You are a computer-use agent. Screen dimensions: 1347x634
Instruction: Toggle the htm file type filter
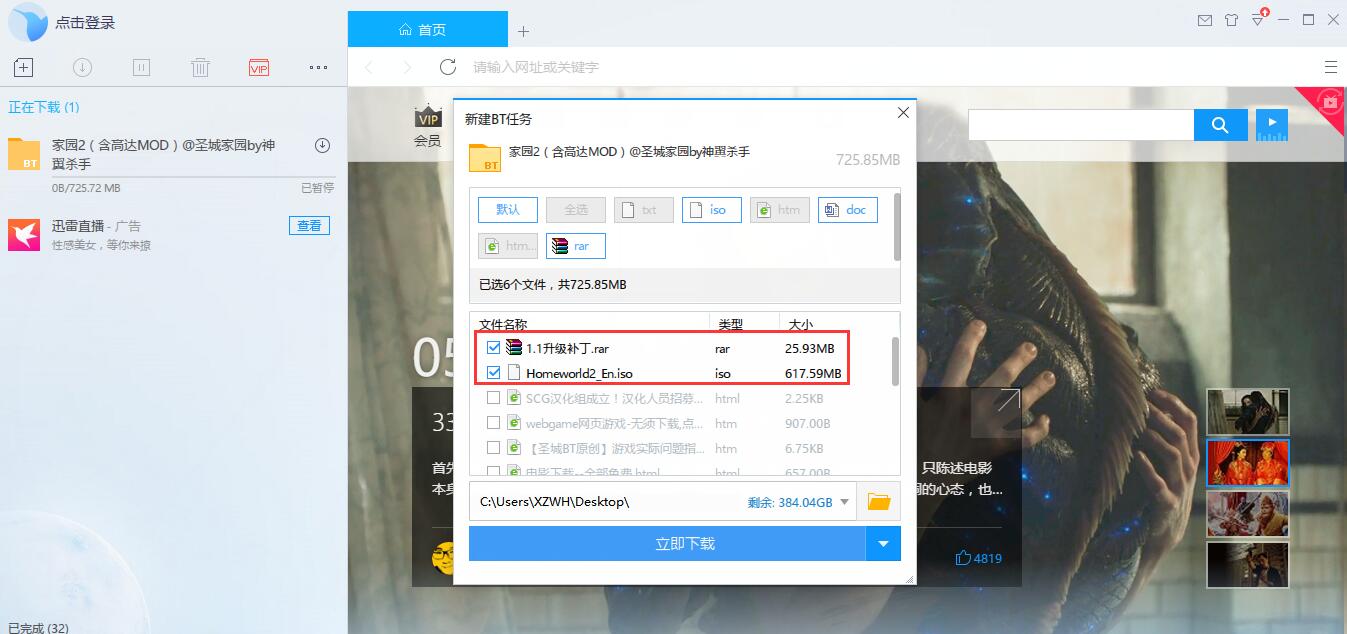coord(779,210)
